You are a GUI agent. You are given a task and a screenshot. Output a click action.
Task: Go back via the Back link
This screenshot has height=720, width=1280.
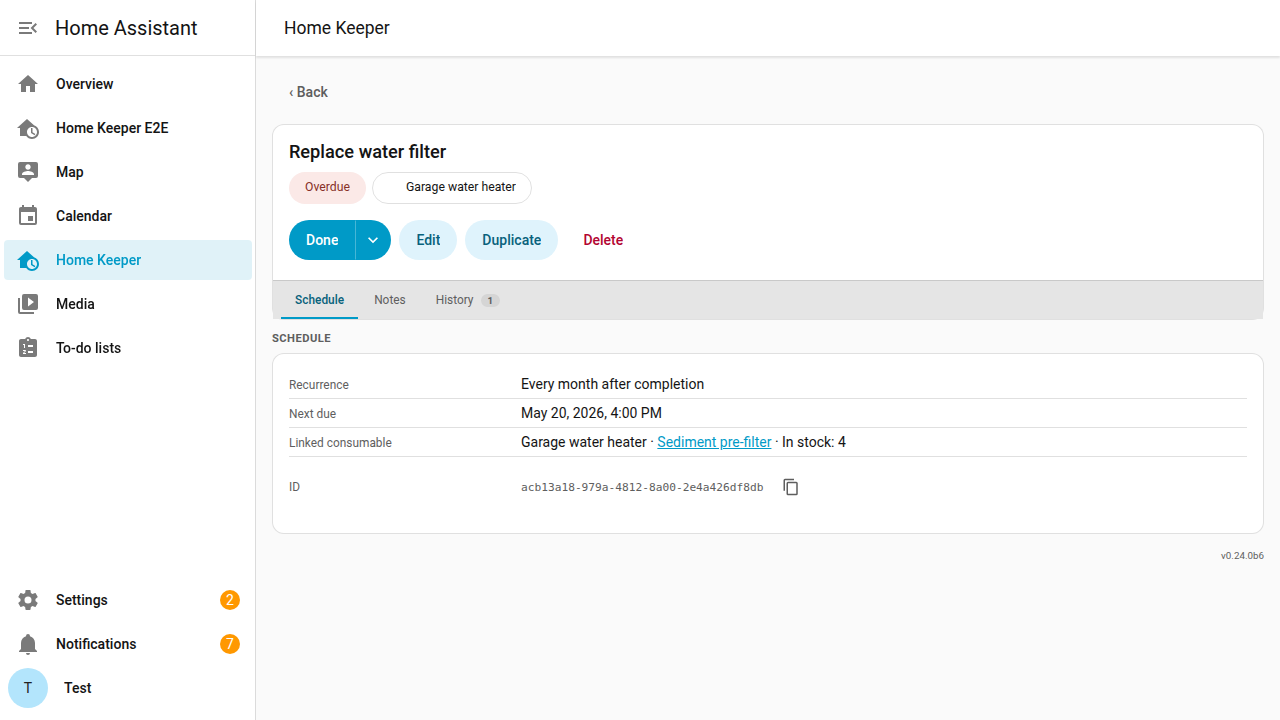click(308, 92)
